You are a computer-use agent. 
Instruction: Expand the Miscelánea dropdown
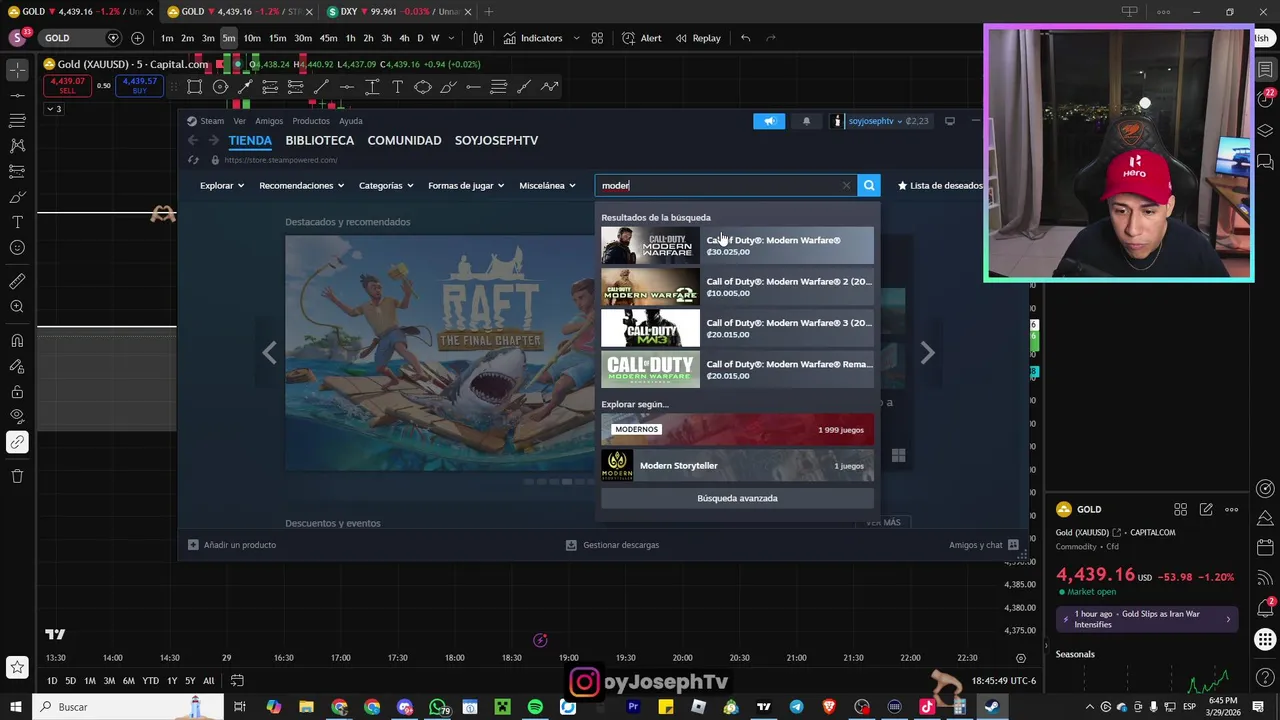[547, 185]
